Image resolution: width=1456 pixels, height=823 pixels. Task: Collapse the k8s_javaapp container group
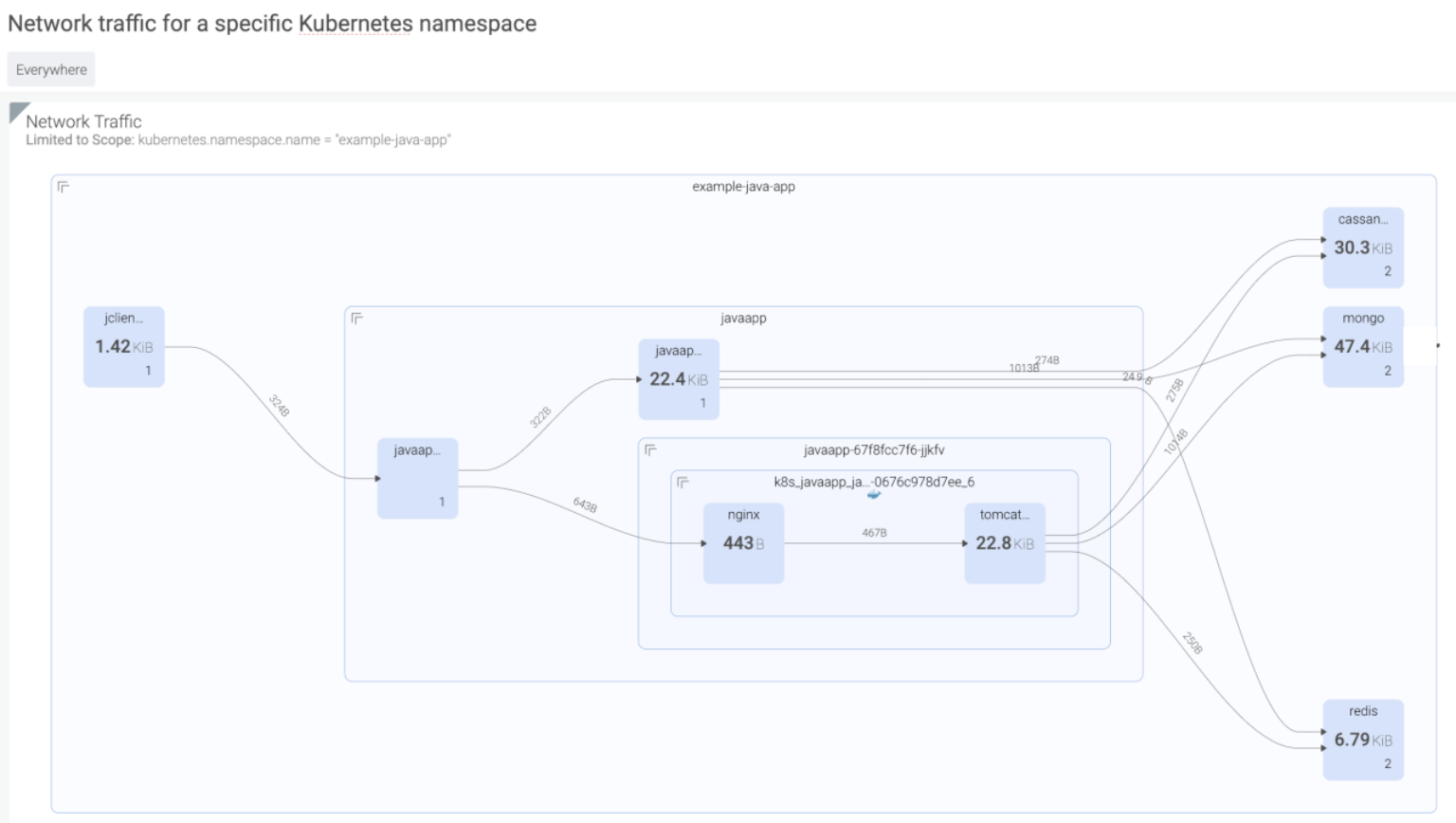click(x=682, y=483)
